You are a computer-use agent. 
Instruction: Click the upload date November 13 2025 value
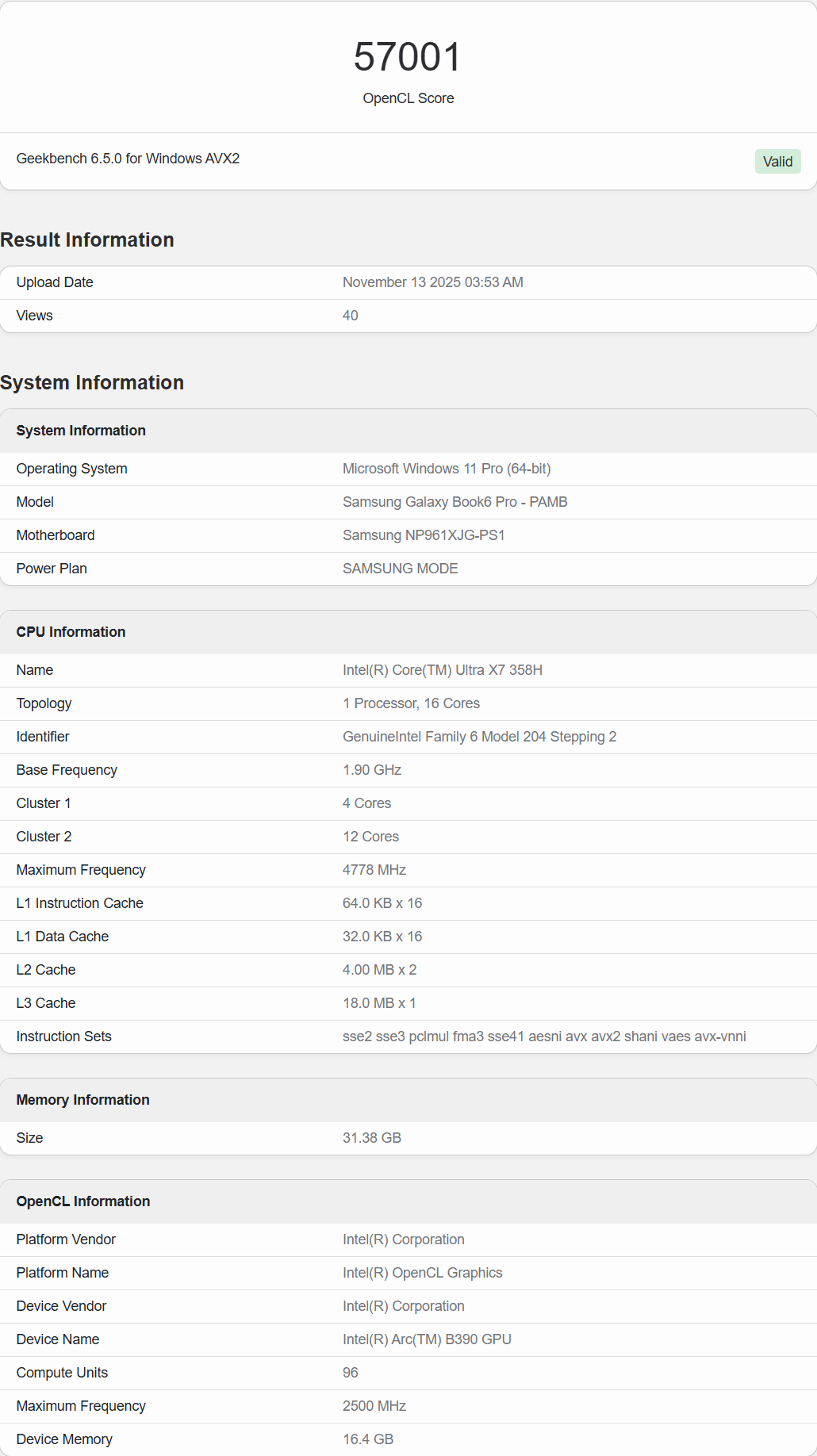pos(432,282)
